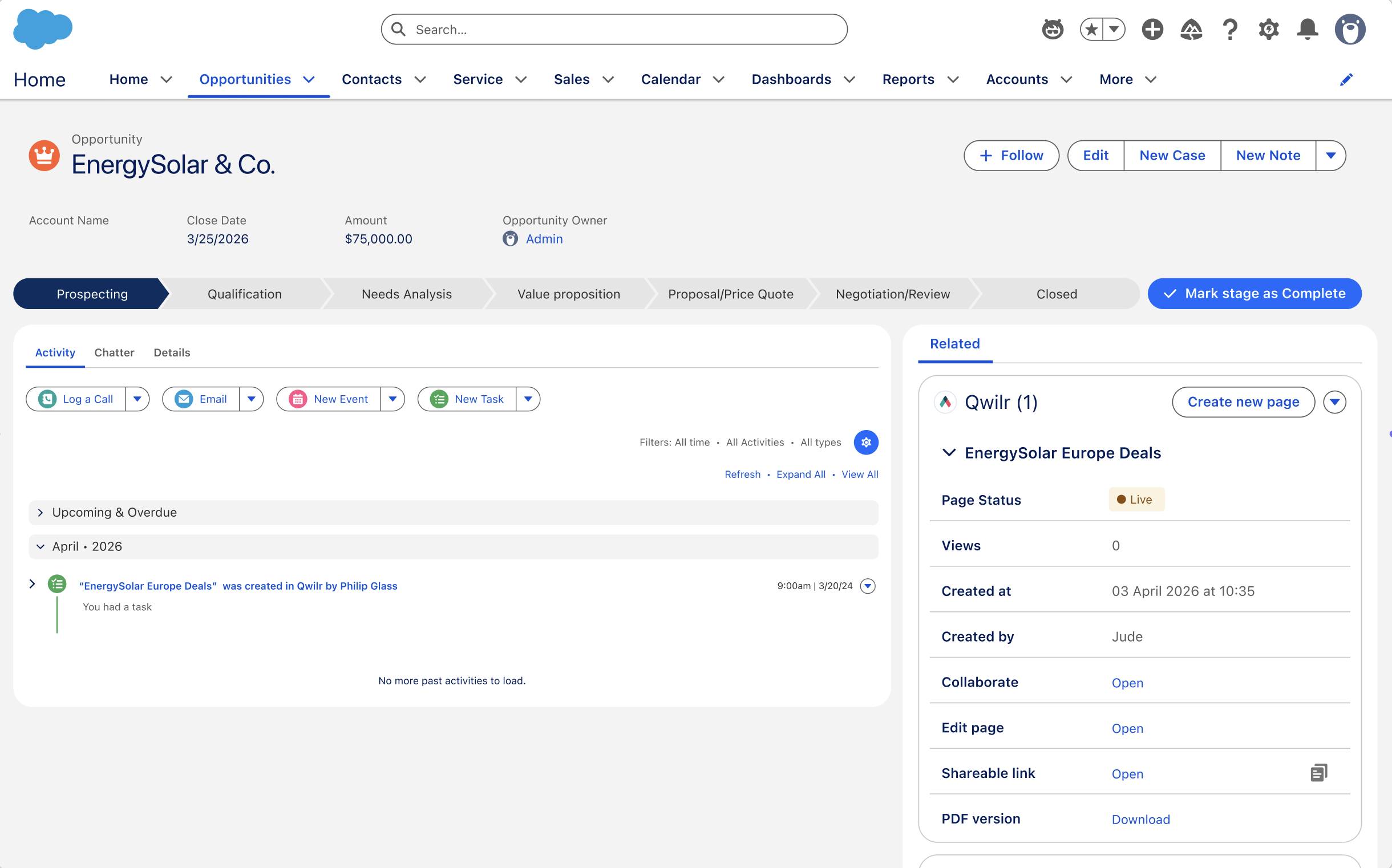Click the New Task list icon
This screenshot has height=868, width=1392.
tap(439, 399)
